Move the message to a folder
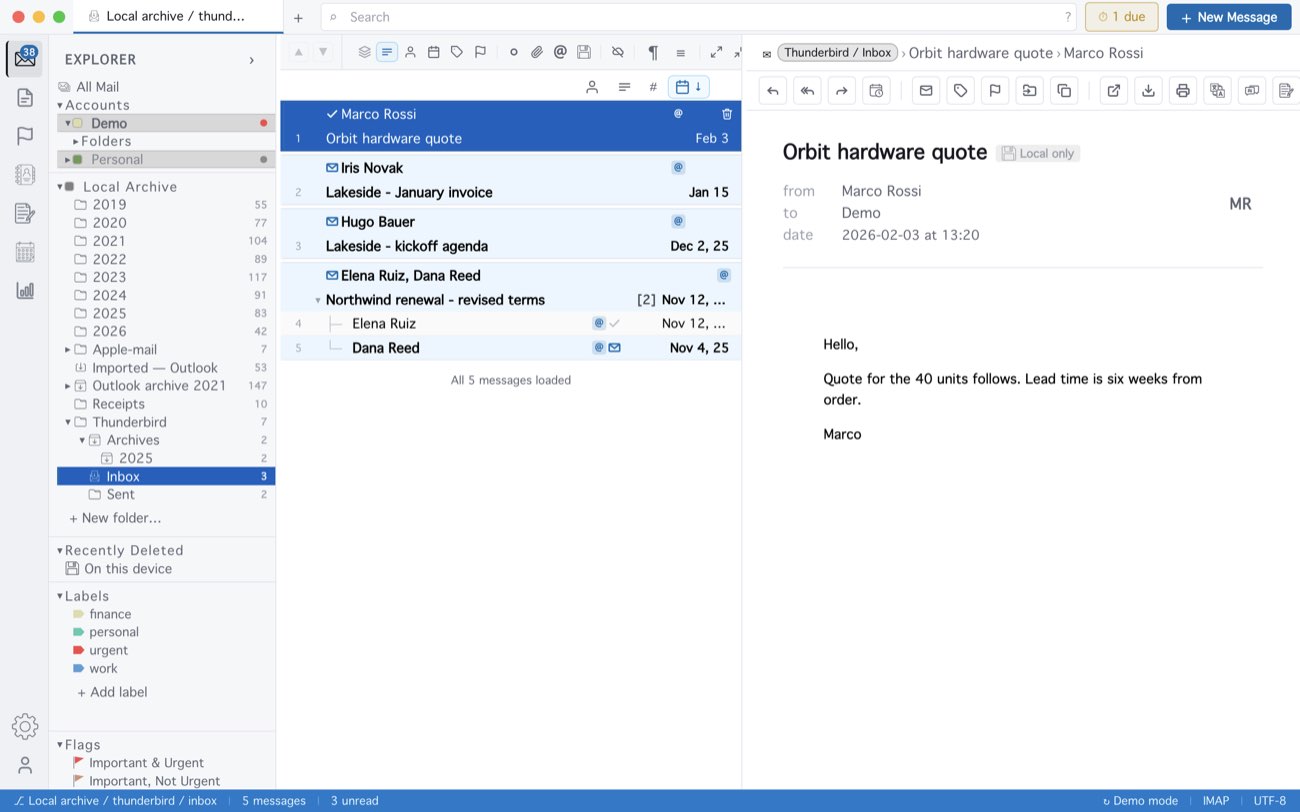This screenshot has width=1300, height=812. pos(1029,91)
